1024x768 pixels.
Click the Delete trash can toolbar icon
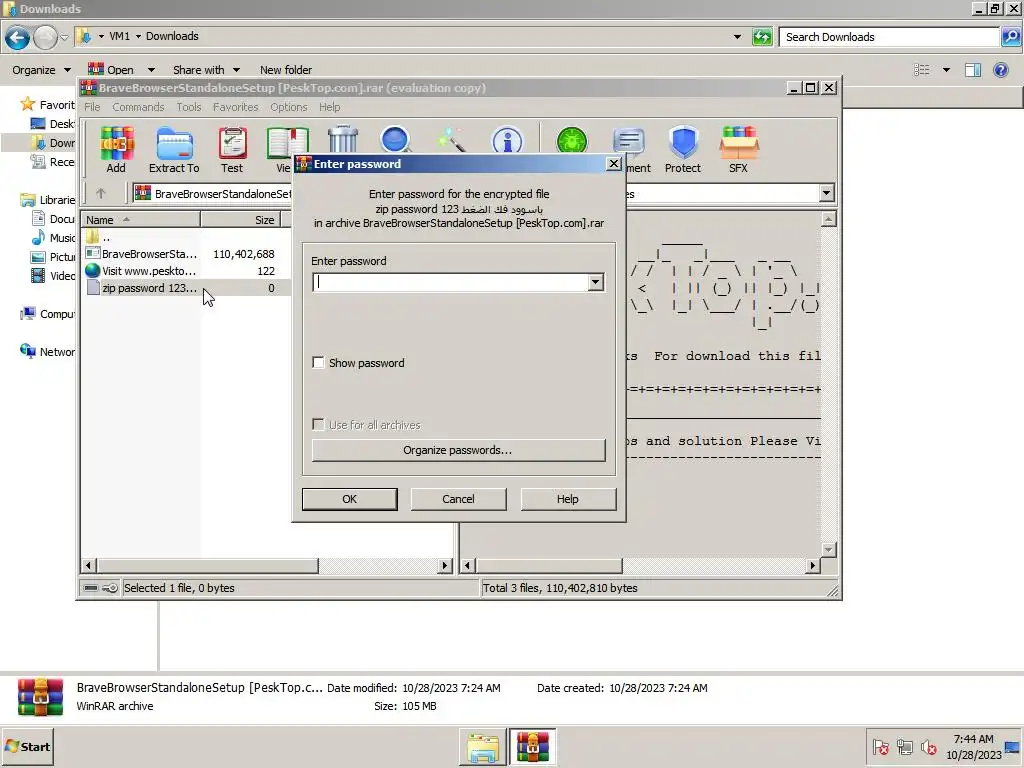(x=342, y=140)
